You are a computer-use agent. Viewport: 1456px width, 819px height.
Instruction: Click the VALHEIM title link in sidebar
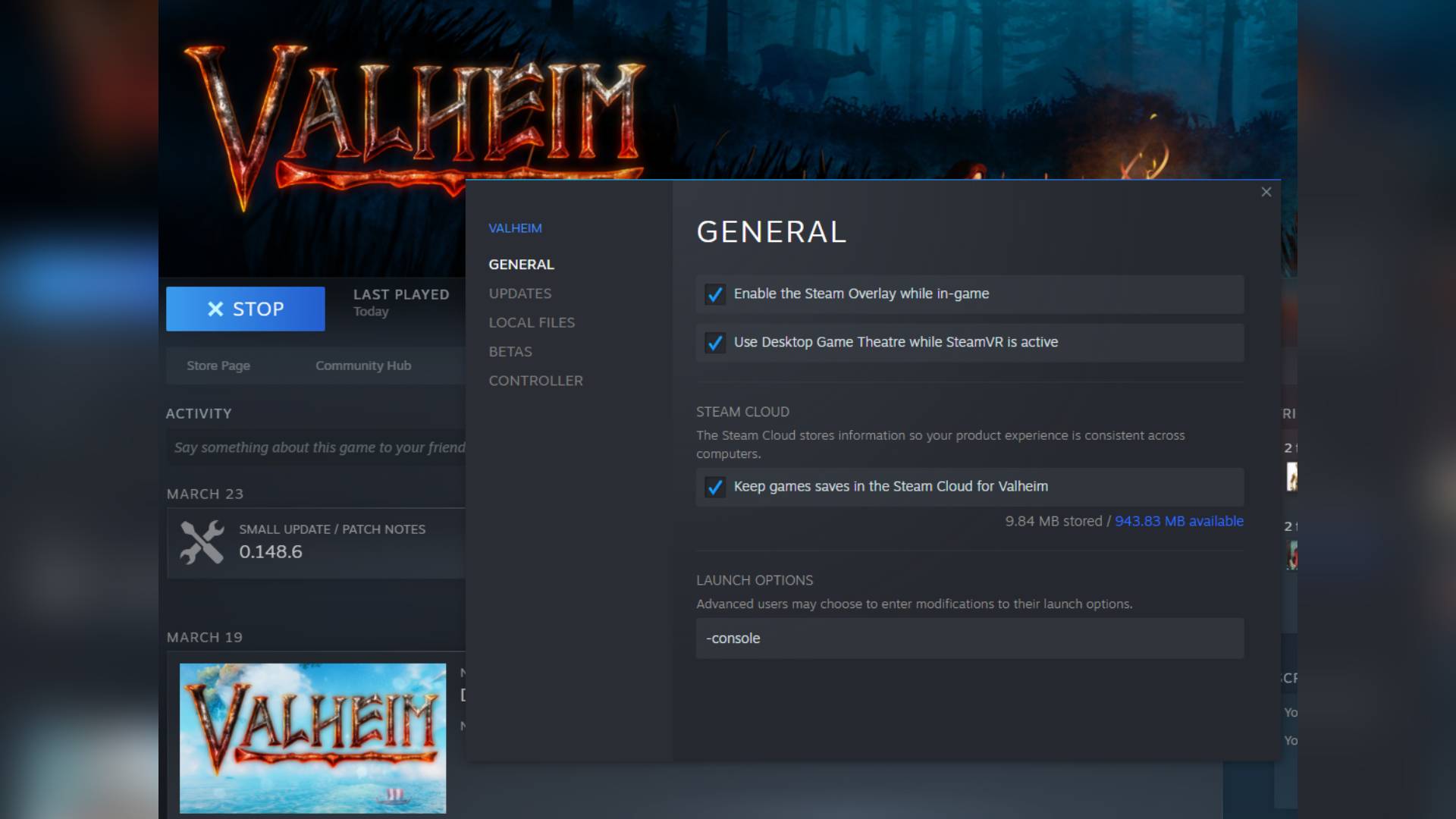tap(515, 228)
